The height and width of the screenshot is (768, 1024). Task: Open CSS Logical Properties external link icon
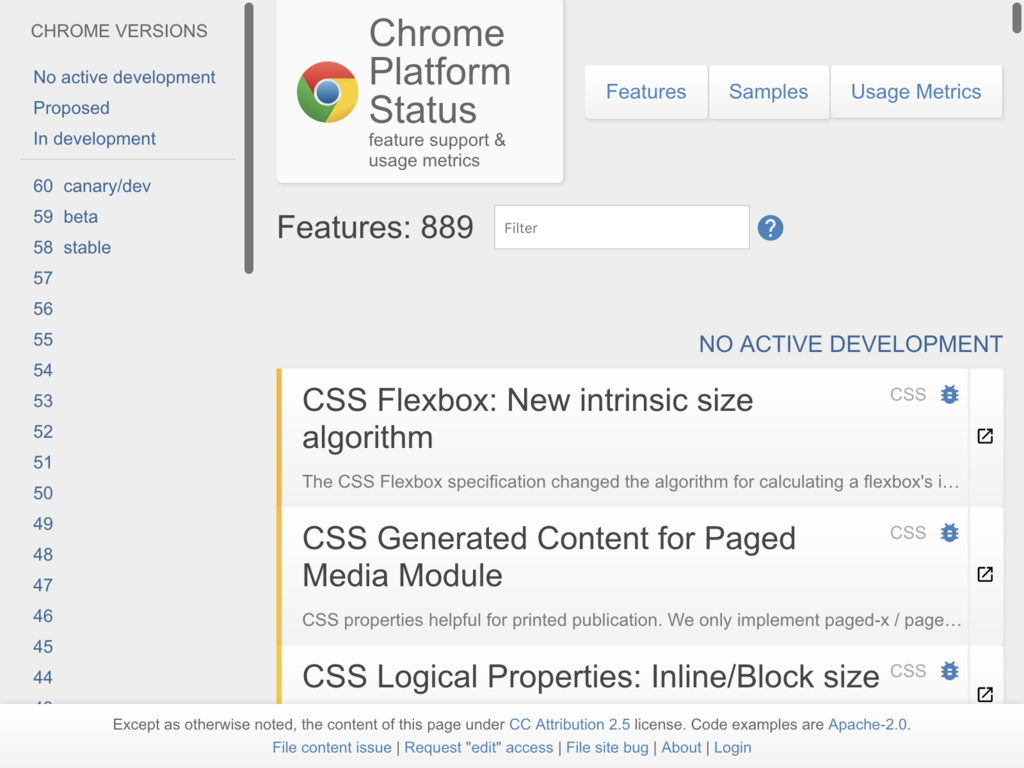click(985, 694)
